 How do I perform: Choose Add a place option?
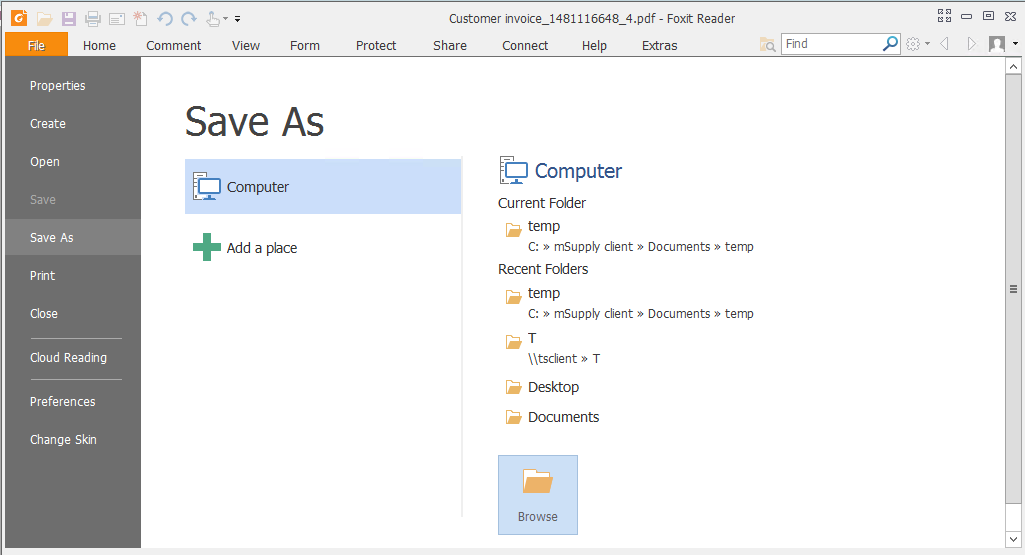(x=261, y=248)
